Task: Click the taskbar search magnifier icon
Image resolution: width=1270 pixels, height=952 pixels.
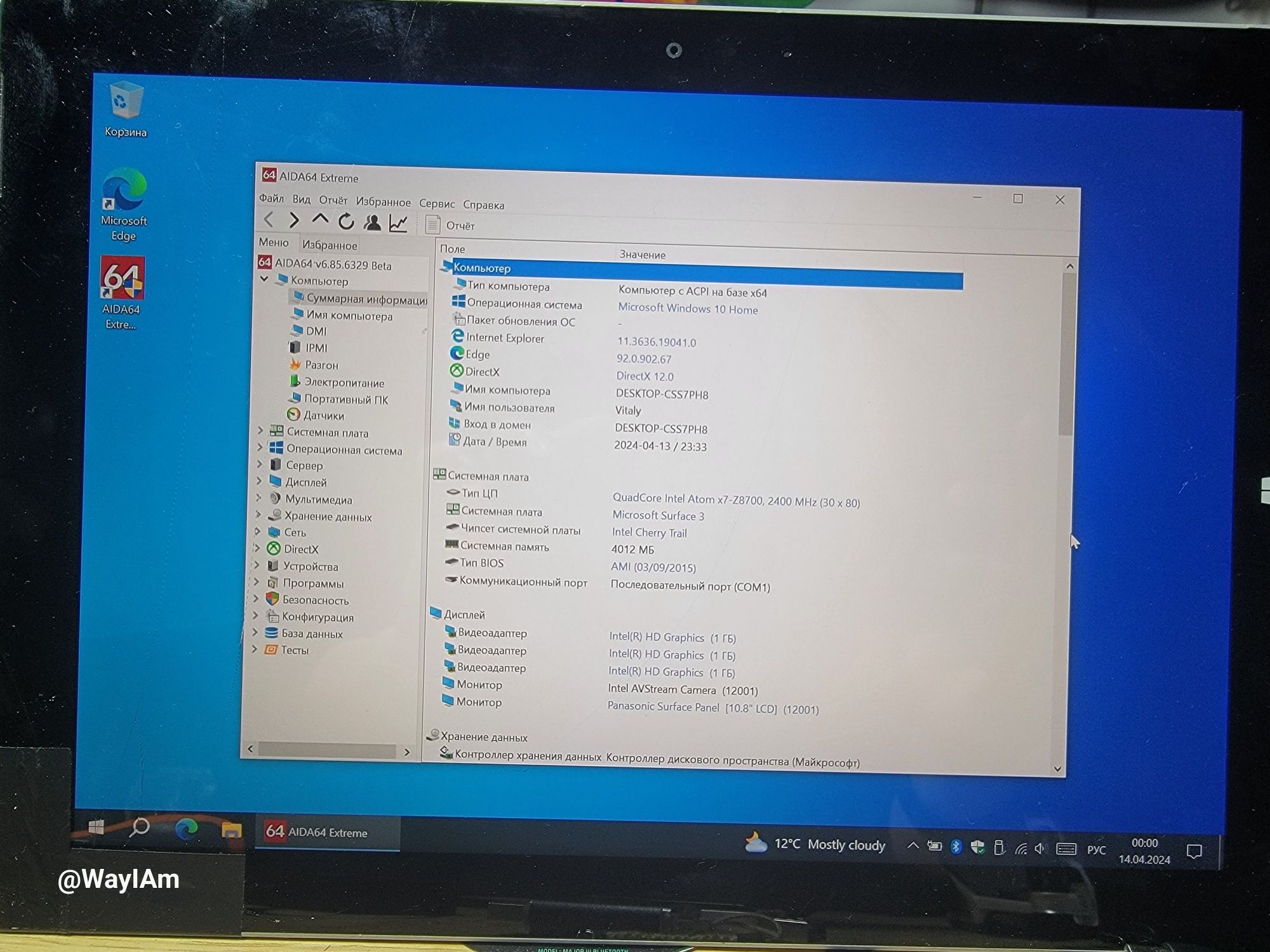Action: 139,827
